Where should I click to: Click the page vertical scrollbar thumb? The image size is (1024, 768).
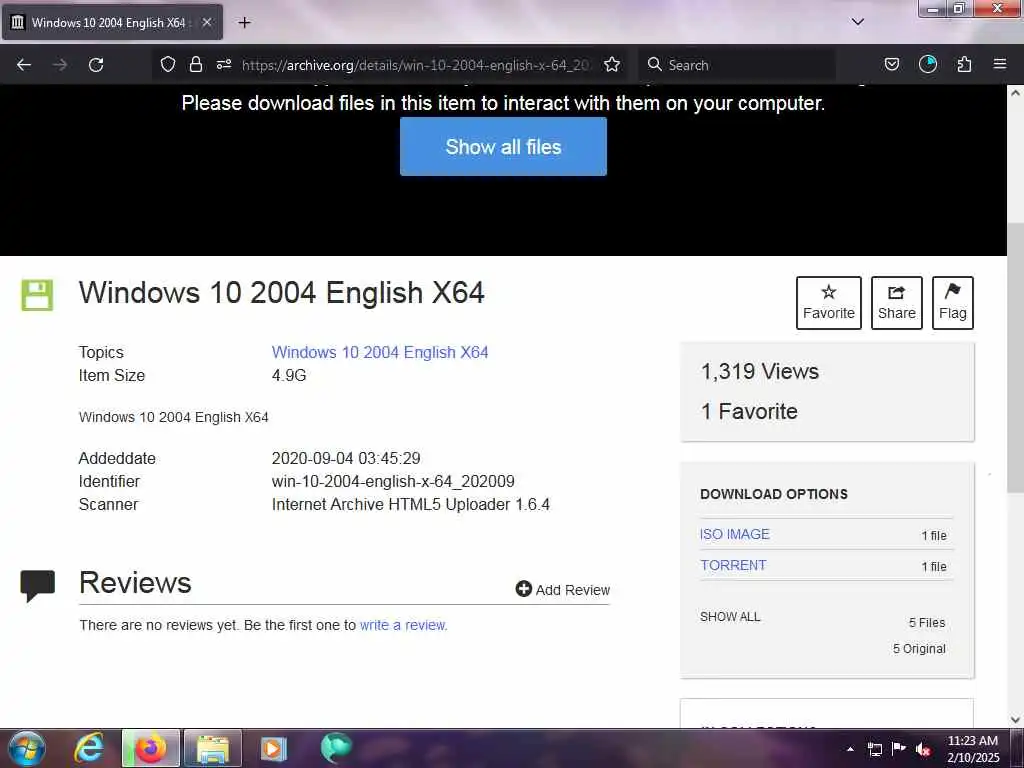[1015, 358]
